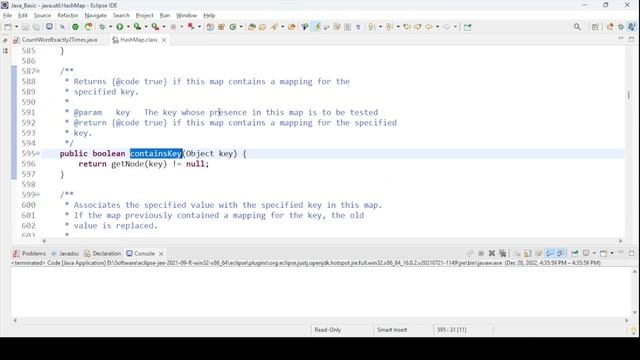640x360 pixels.
Task: Click the Read-Only status bar field
Action: pos(328,330)
